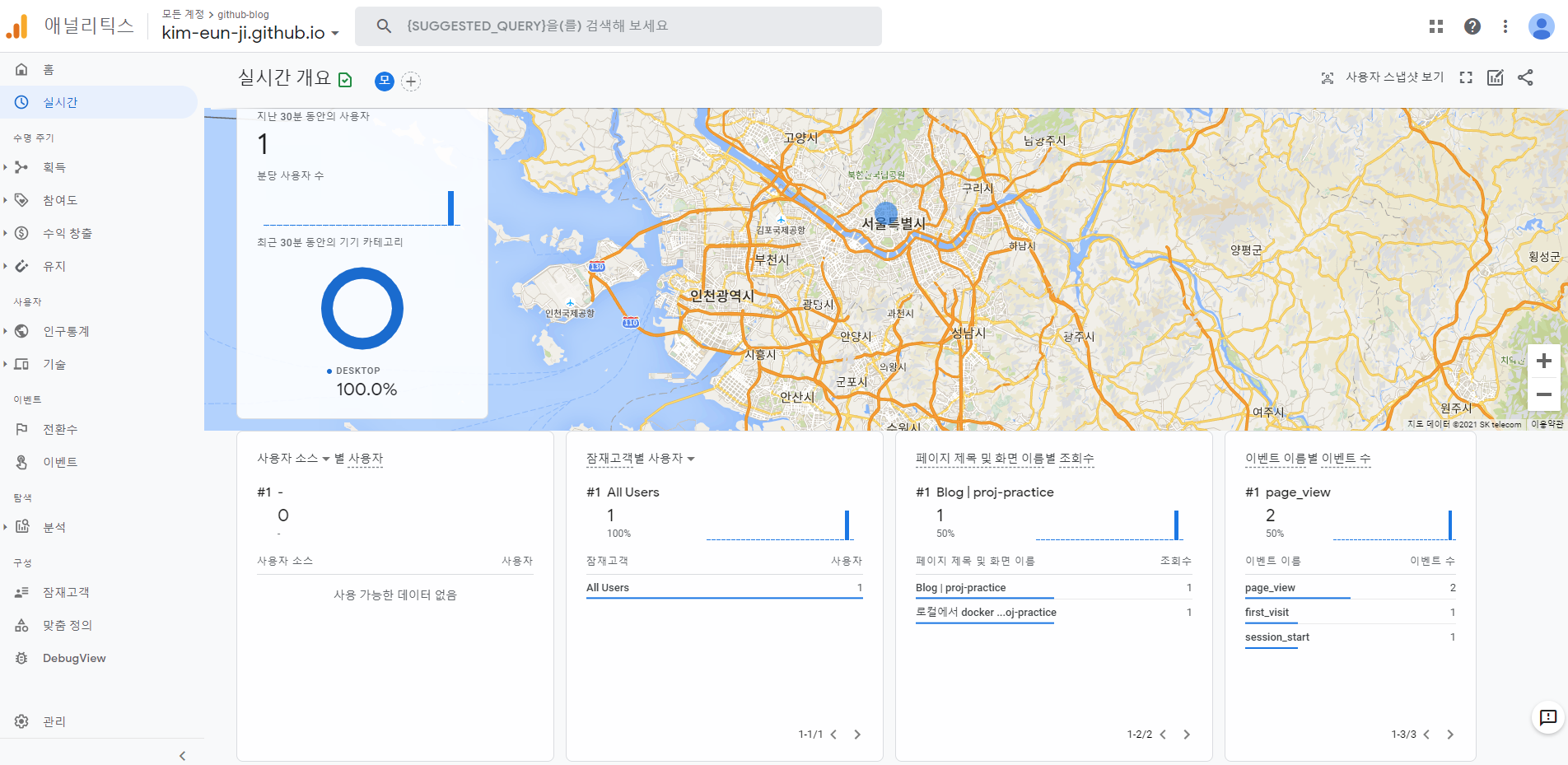Enter fullscreen with the expand icon
Screen dimensions: 1568x765
1466,77
